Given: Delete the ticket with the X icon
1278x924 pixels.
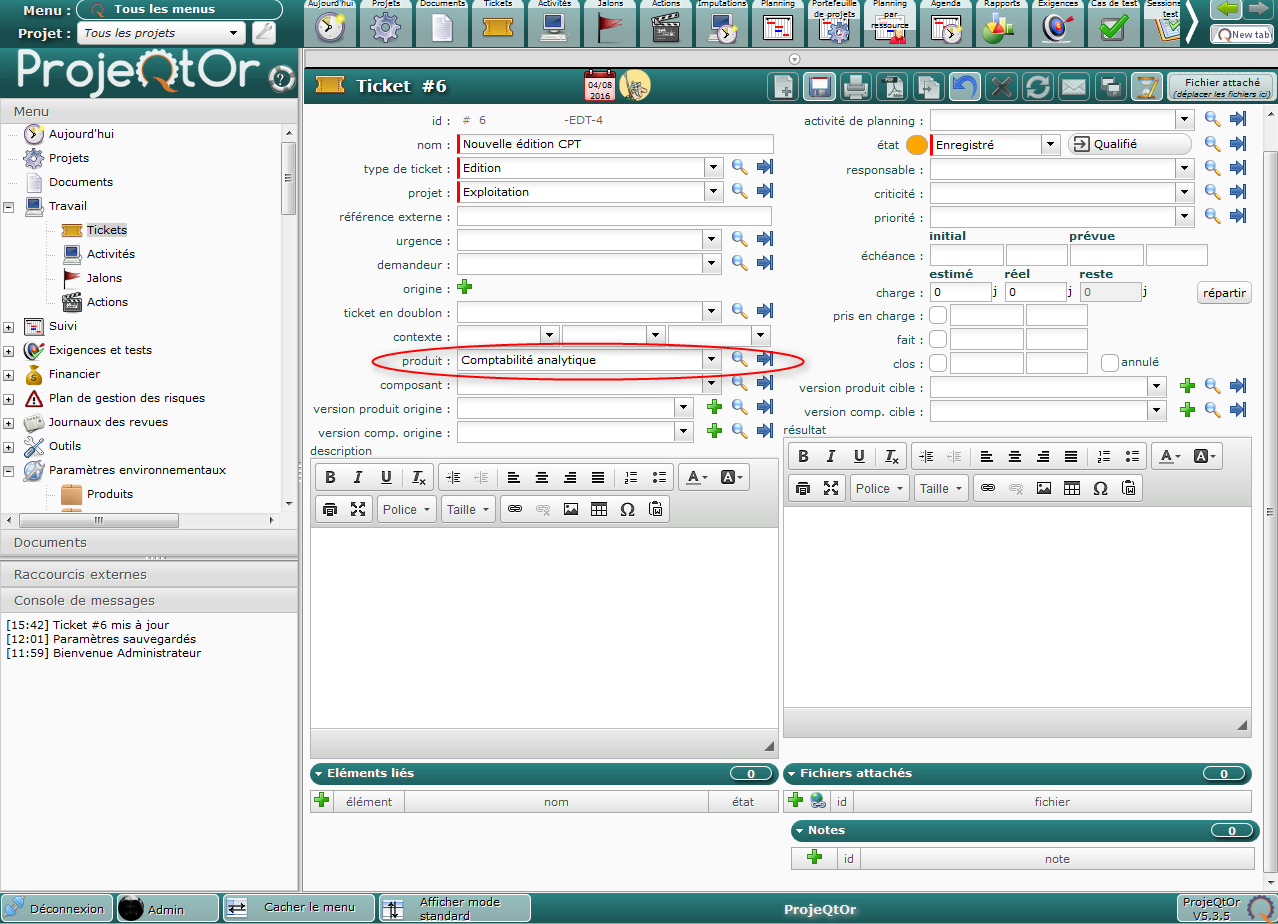Looking at the screenshot, I should point(1000,87).
